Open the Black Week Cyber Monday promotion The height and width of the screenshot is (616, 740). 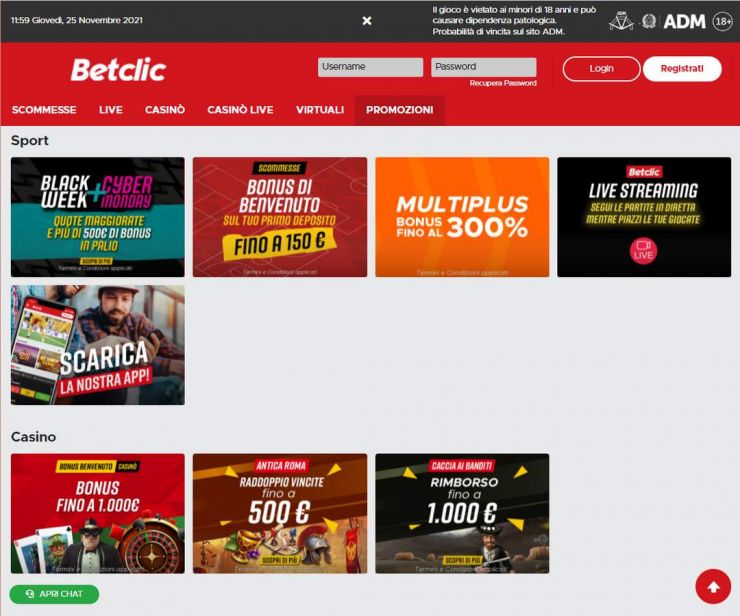(x=98, y=217)
